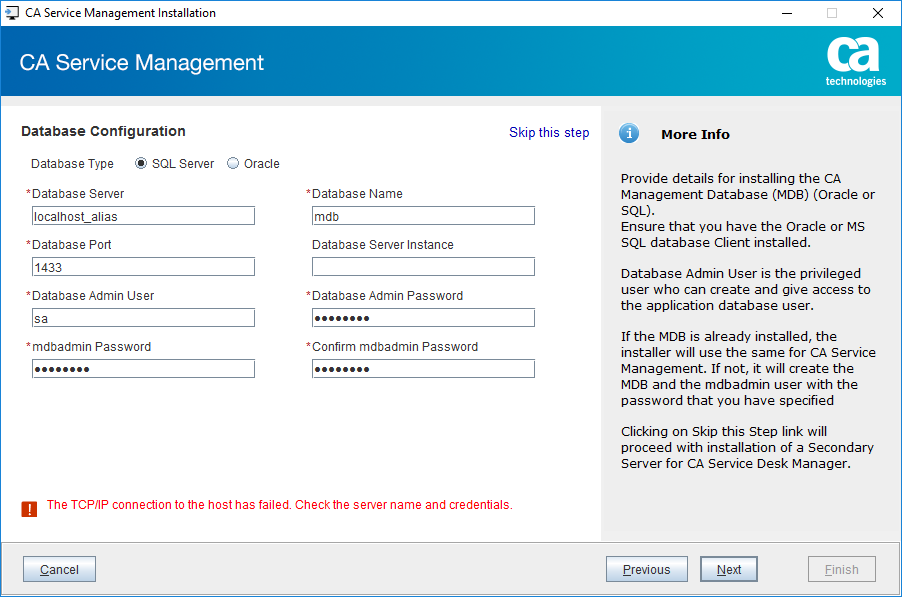Screen dimensions: 902x597
Task: Click the Cancel button
Action: 59,569
